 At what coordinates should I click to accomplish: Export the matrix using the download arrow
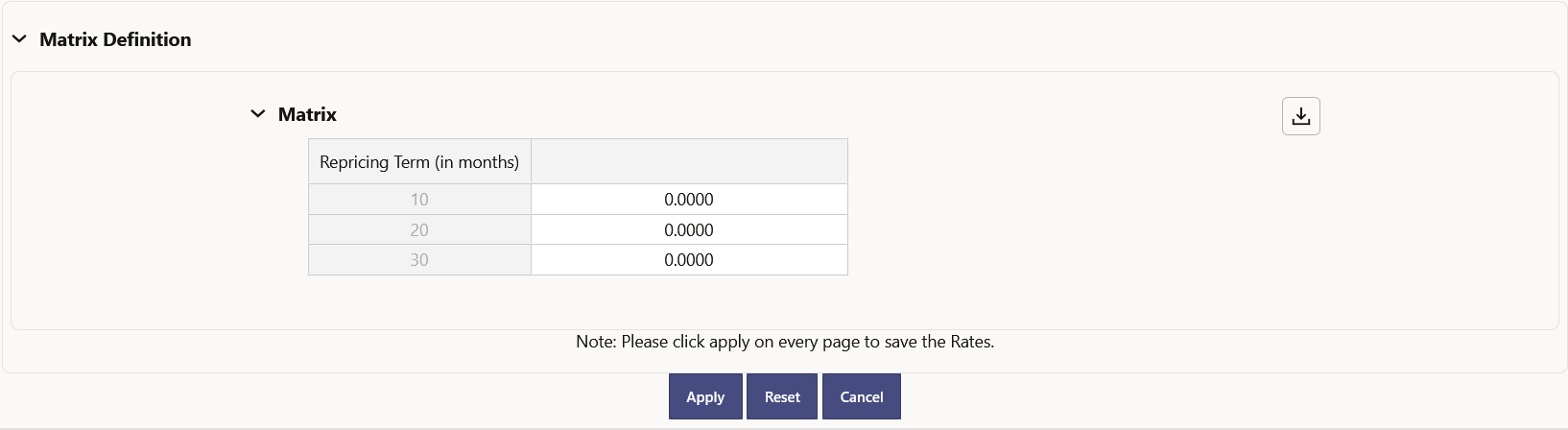(1300, 116)
